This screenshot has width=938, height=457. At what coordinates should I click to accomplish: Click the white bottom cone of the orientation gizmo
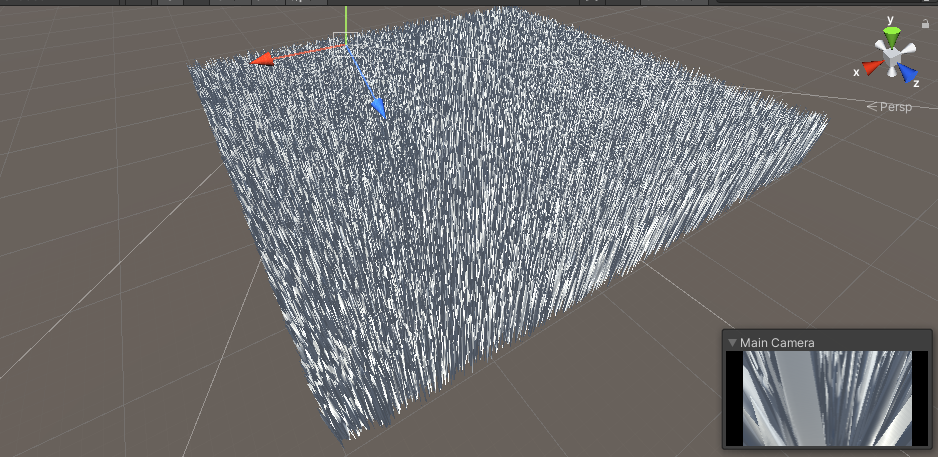892,72
